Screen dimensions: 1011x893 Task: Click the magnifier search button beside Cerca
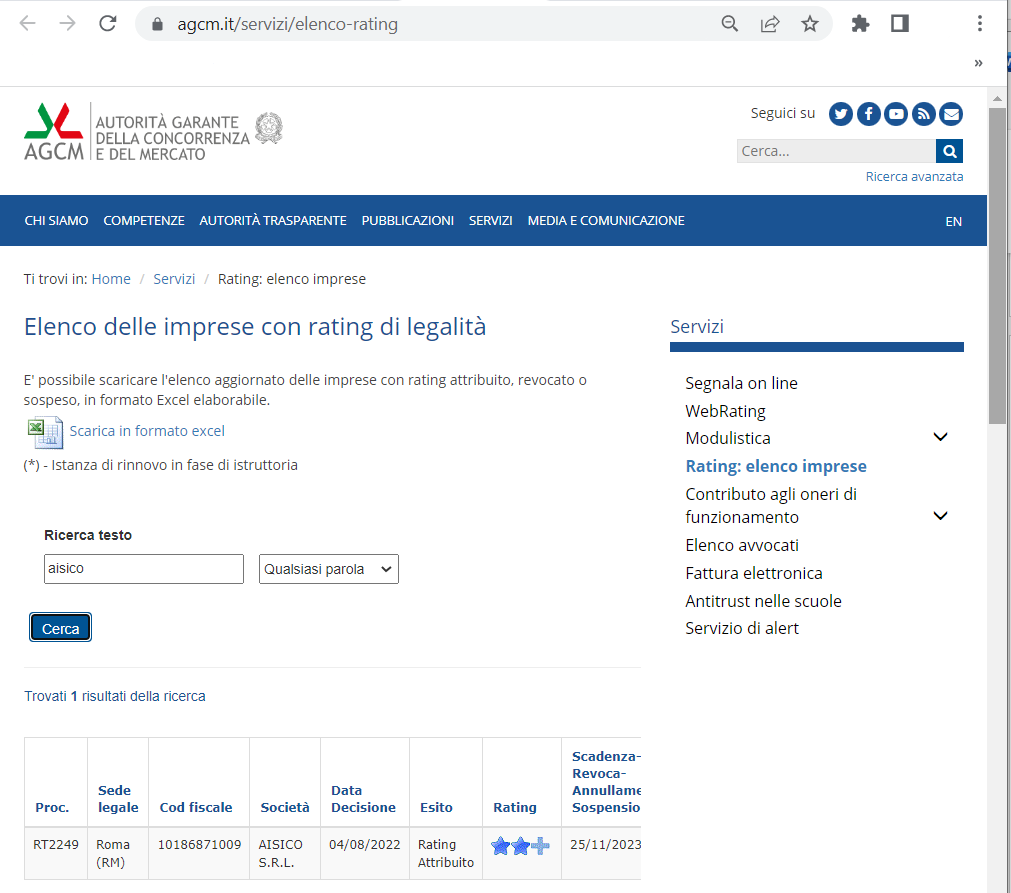(x=949, y=151)
